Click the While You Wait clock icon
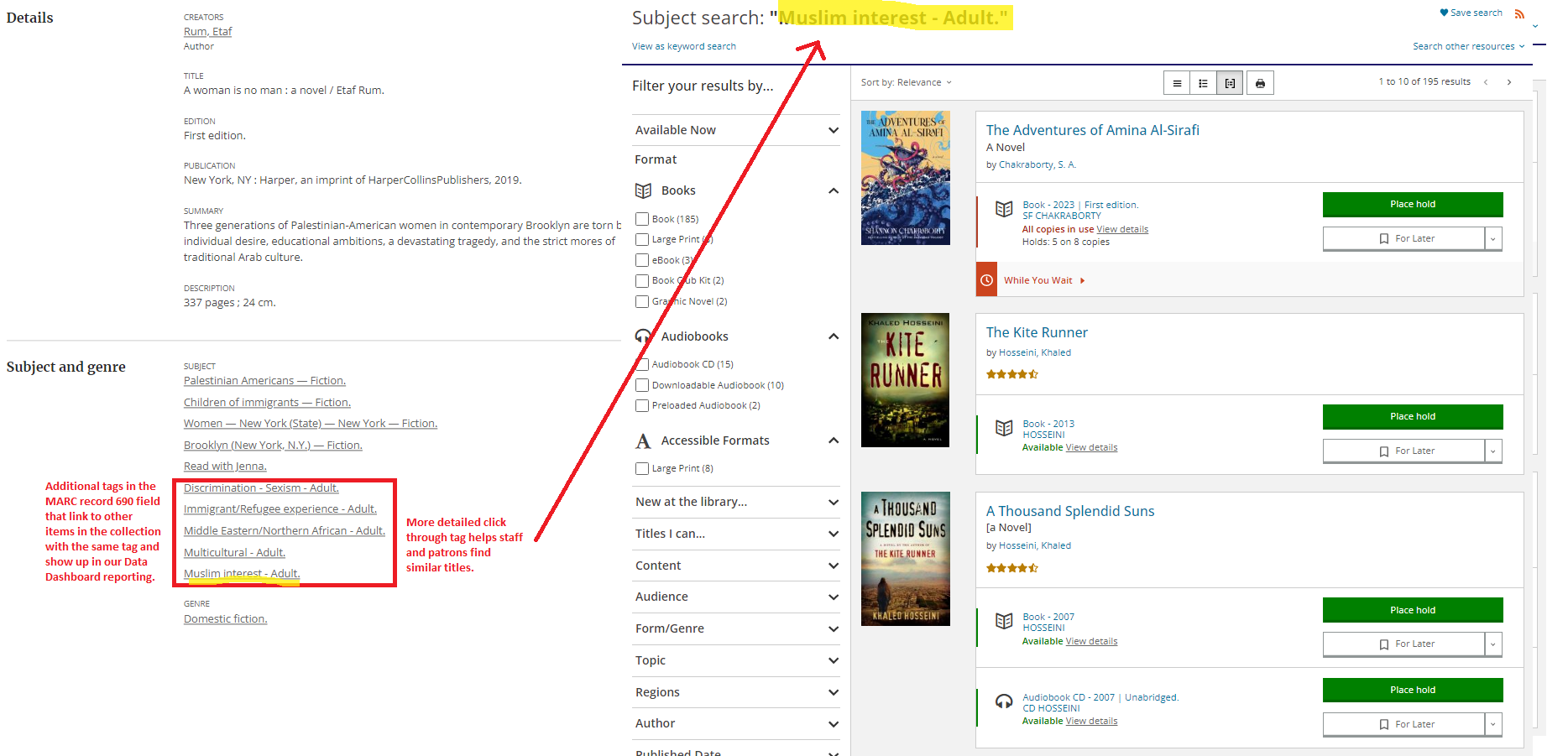This screenshot has height=756, width=1568. (x=987, y=280)
